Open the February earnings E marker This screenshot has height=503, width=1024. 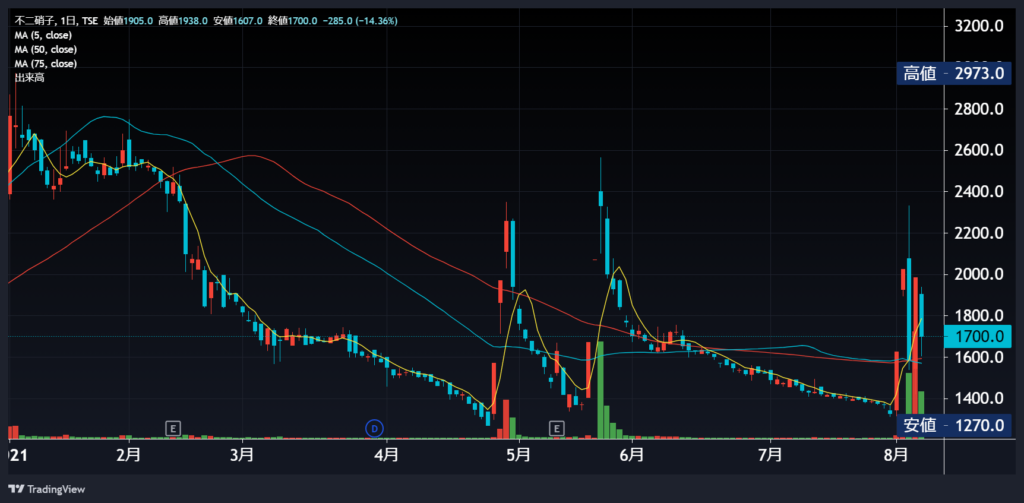coord(172,429)
